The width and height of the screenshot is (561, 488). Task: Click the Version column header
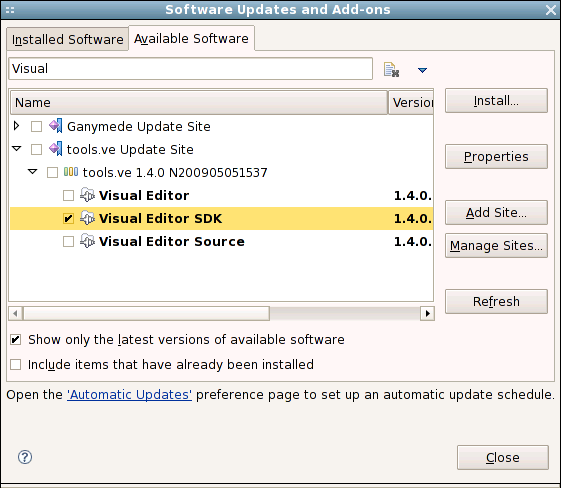click(x=411, y=102)
